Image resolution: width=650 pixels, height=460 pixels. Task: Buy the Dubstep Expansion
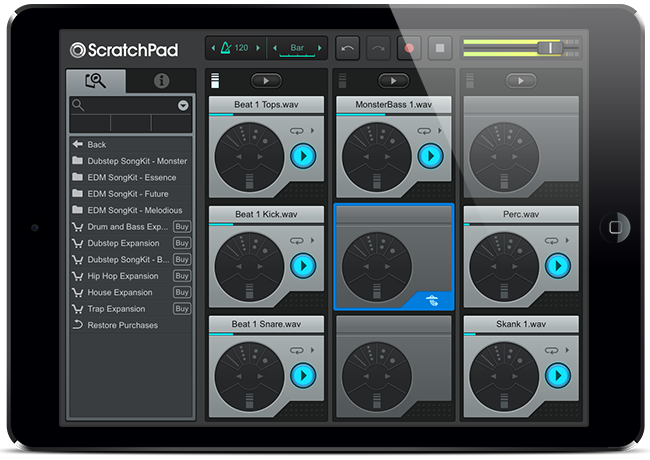pos(182,243)
